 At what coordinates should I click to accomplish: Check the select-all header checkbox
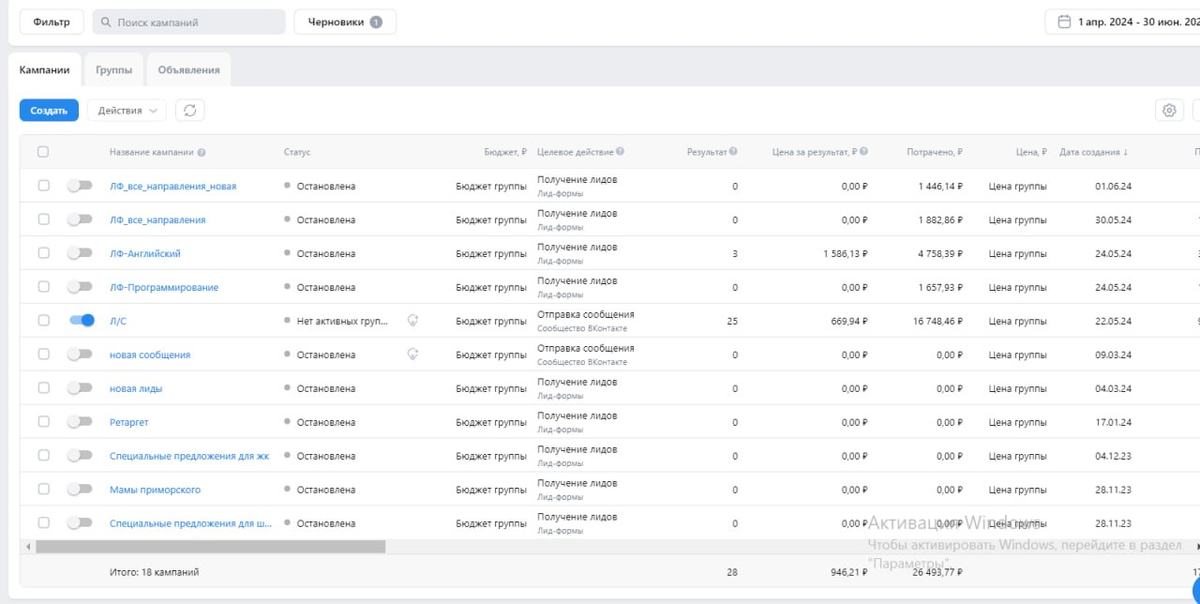coord(43,152)
